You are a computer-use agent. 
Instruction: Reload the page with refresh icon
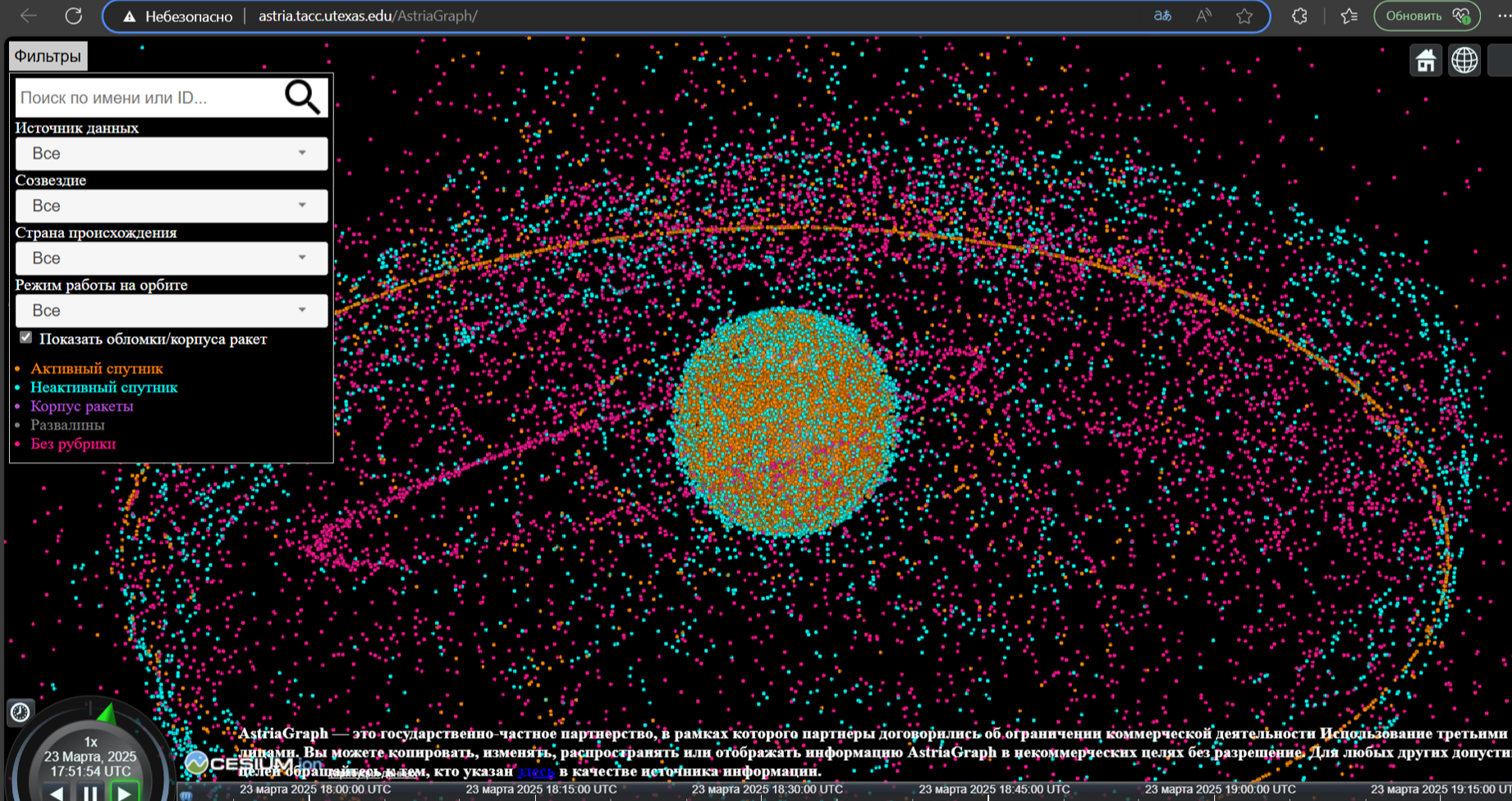point(74,16)
